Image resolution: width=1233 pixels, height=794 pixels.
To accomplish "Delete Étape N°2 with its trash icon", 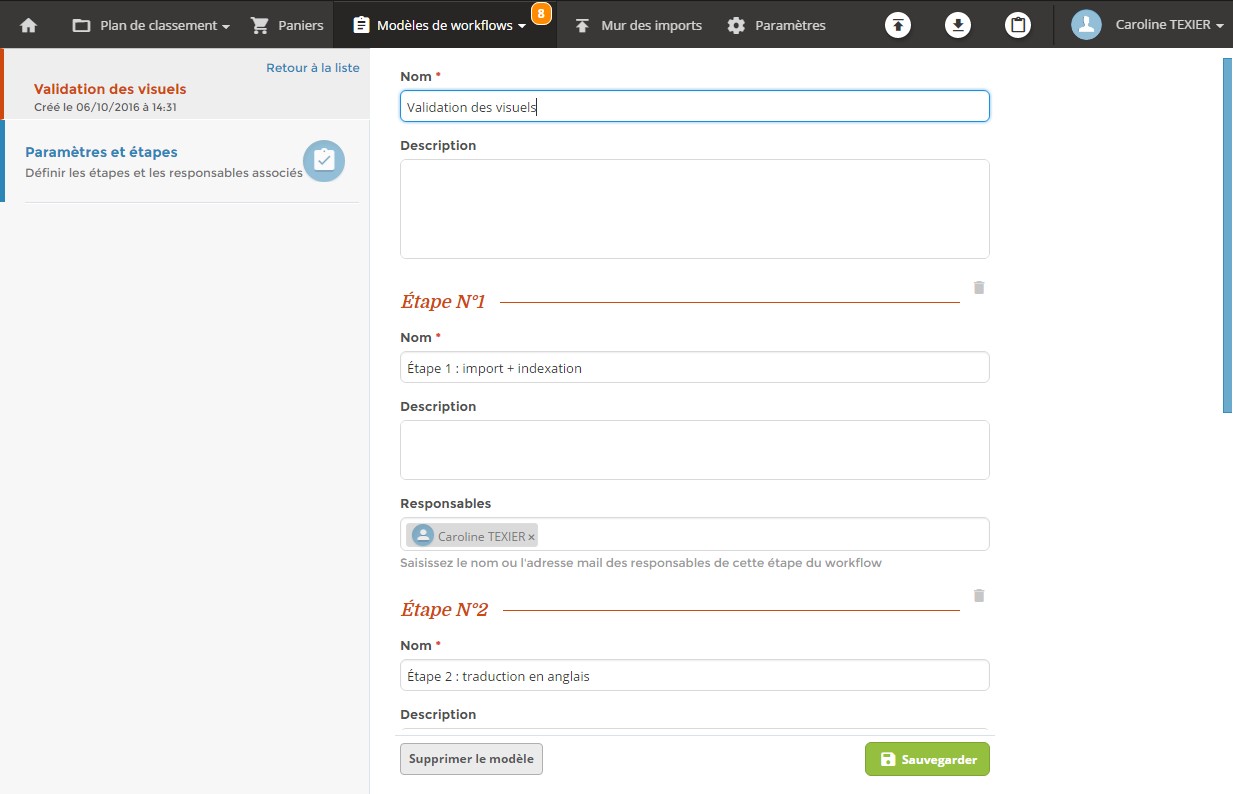I will click(x=978, y=596).
